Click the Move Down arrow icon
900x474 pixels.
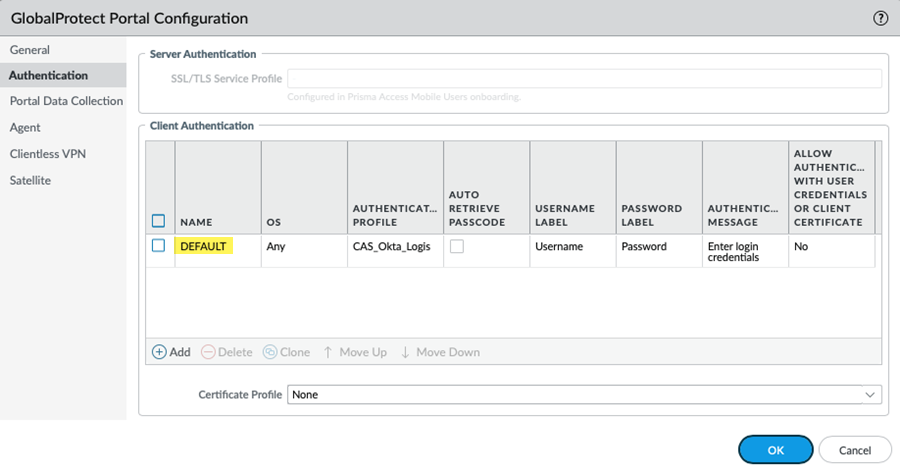coord(405,352)
